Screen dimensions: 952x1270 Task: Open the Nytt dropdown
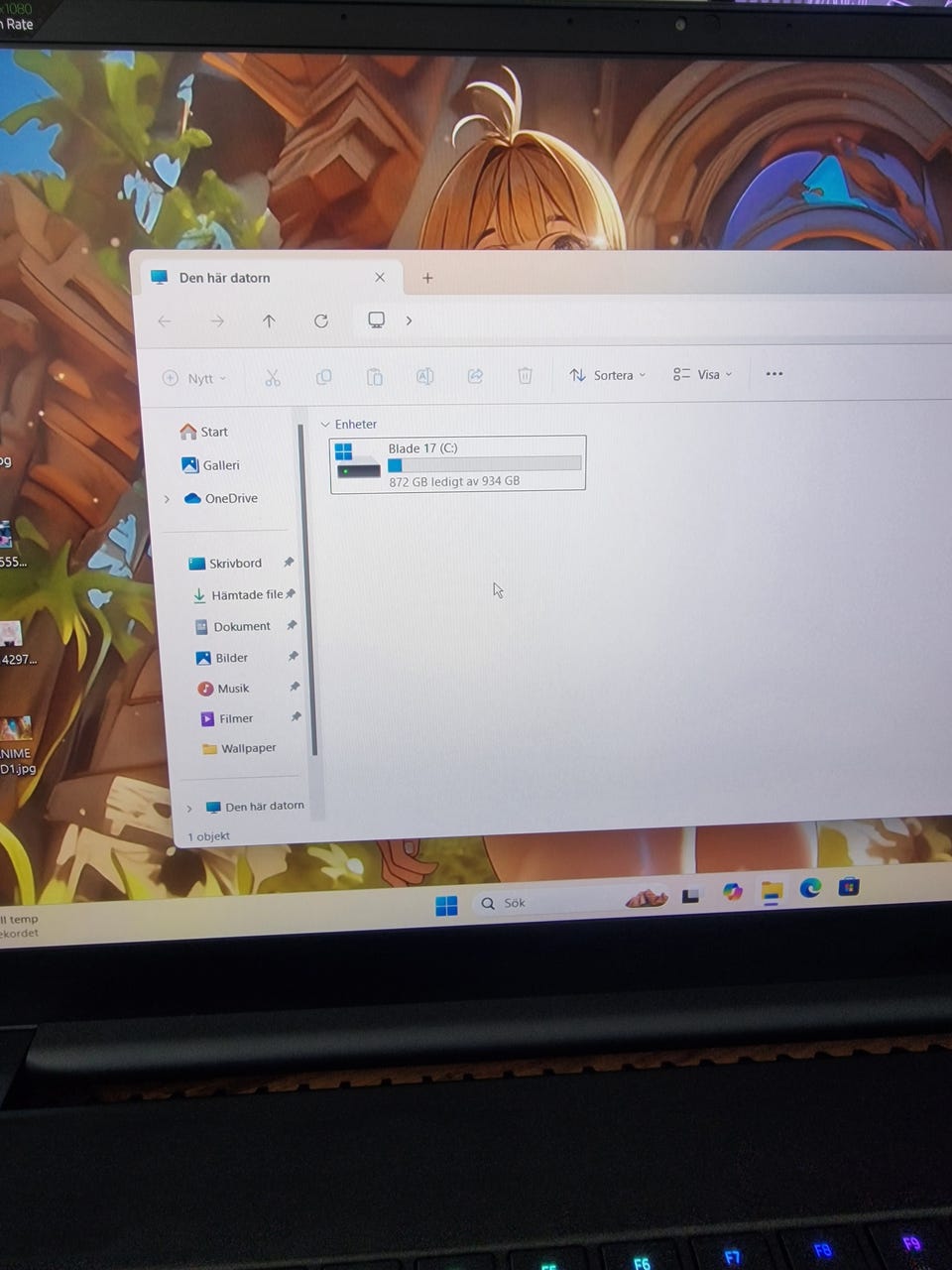click(x=194, y=378)
